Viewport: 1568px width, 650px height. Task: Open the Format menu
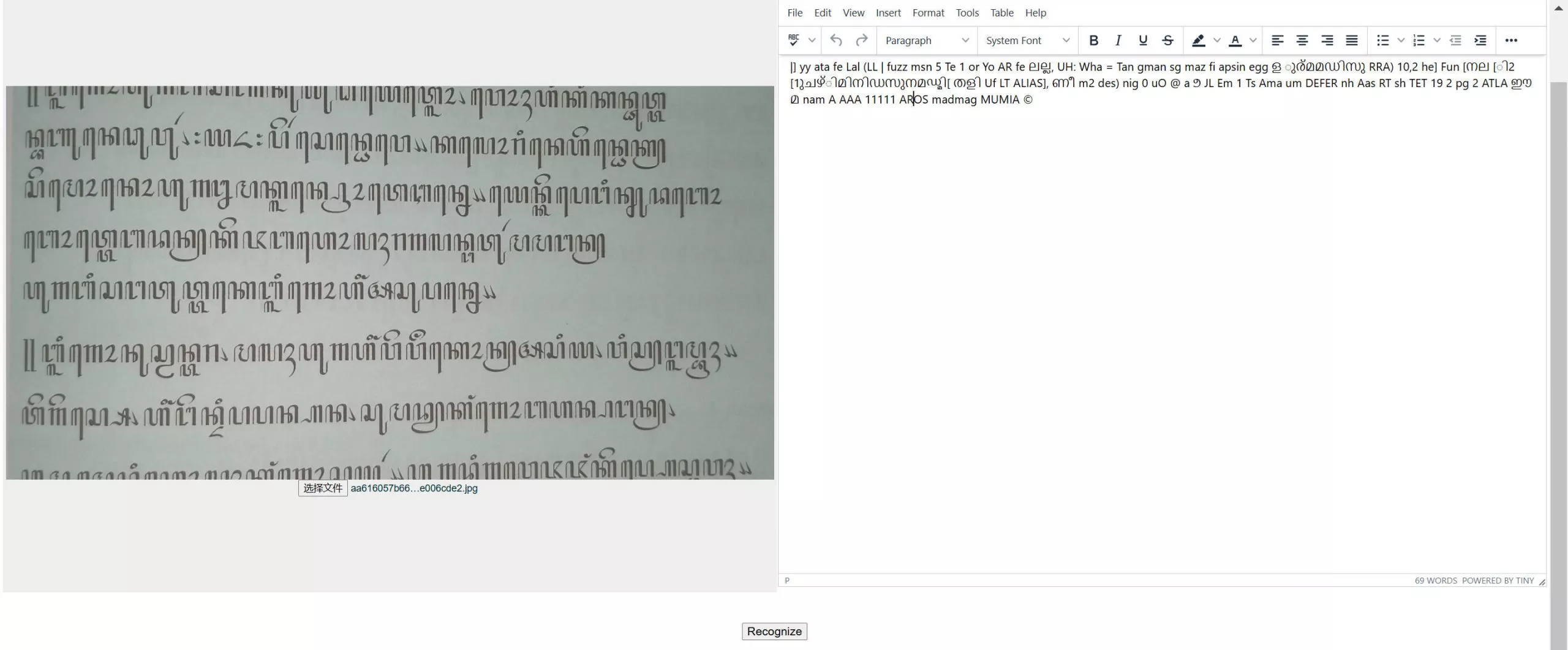click(928, 12)
